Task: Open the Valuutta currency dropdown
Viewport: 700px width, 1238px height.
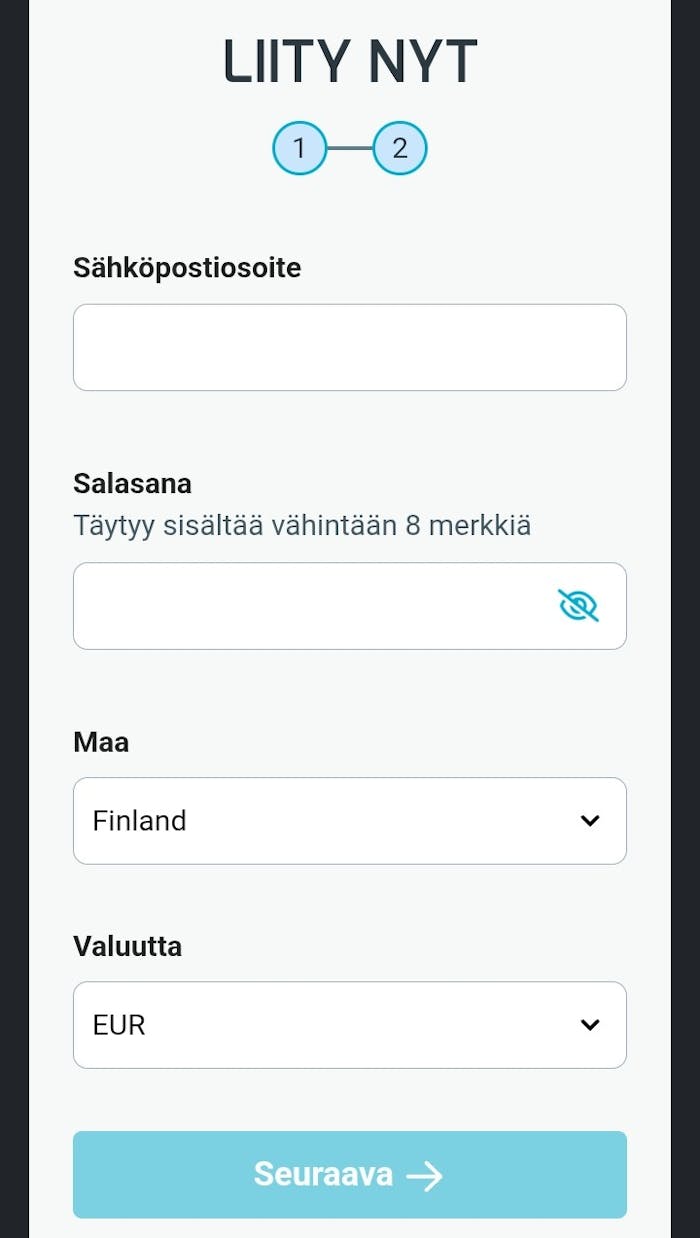Action: click(349, 1025)
